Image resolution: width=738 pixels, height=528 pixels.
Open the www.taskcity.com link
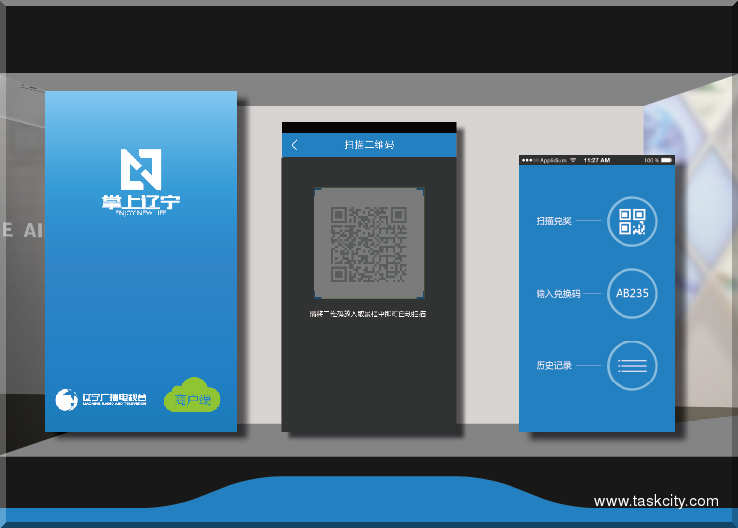pyautogui.click(x=655, y=501)
